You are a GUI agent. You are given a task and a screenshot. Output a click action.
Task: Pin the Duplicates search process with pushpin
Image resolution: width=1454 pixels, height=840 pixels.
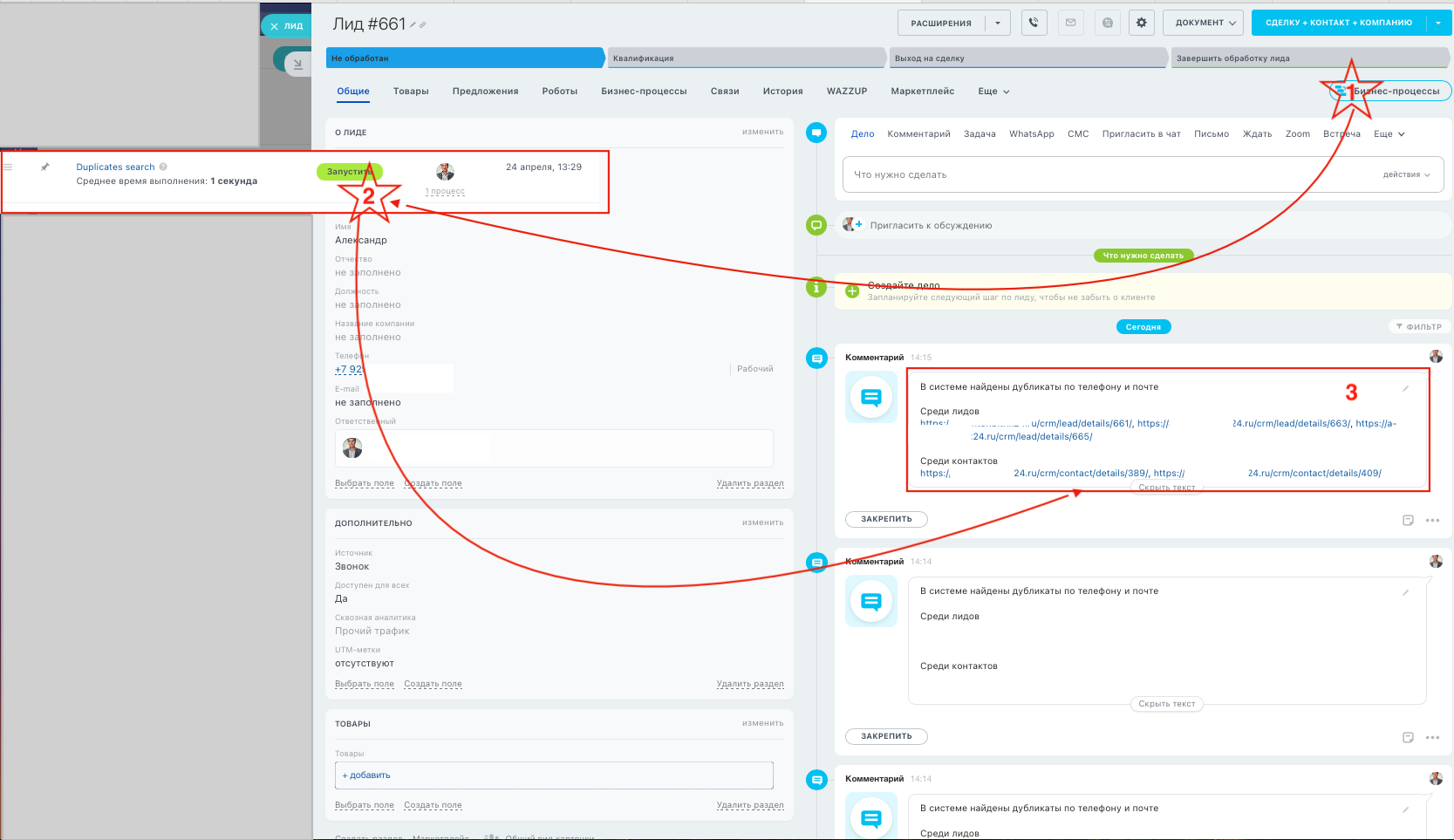point(45,167)
